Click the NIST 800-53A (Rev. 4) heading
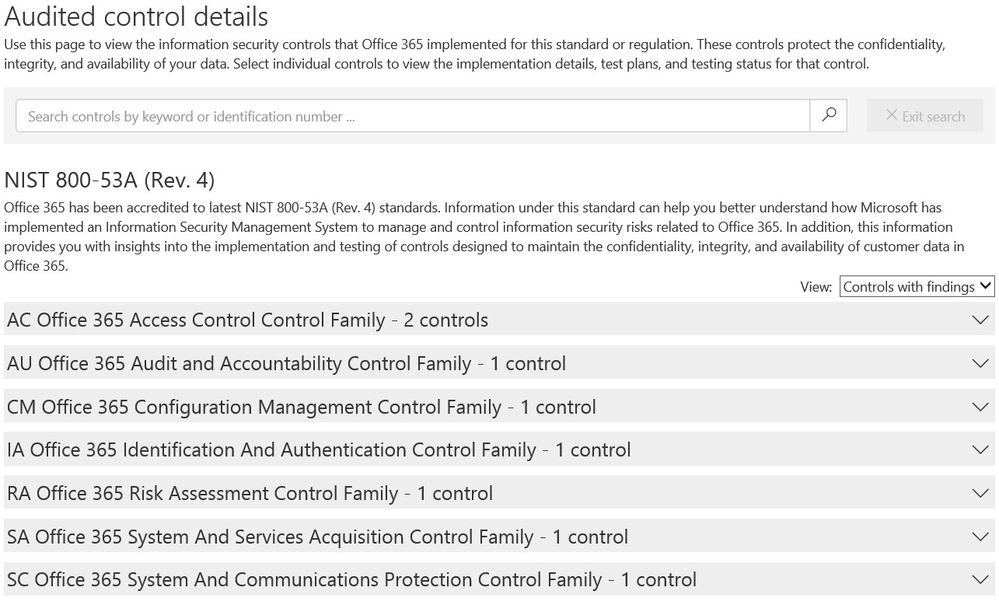The height and width of the screenshot is (602, 999). point(110,180)
